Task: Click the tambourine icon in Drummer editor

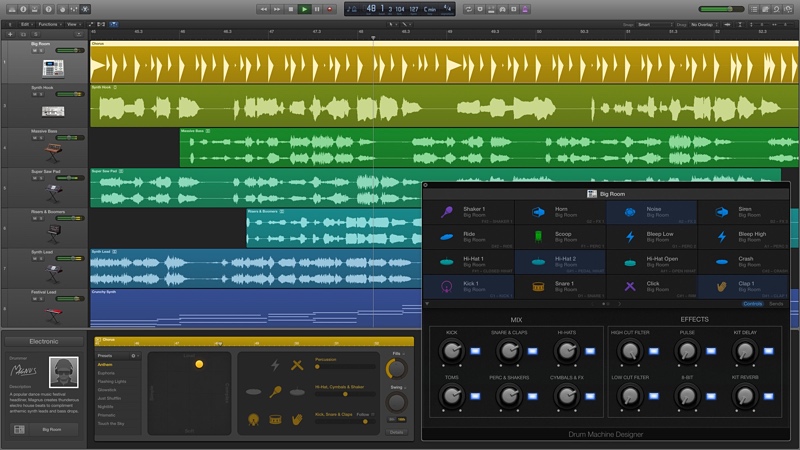Action: click(273, 420)
